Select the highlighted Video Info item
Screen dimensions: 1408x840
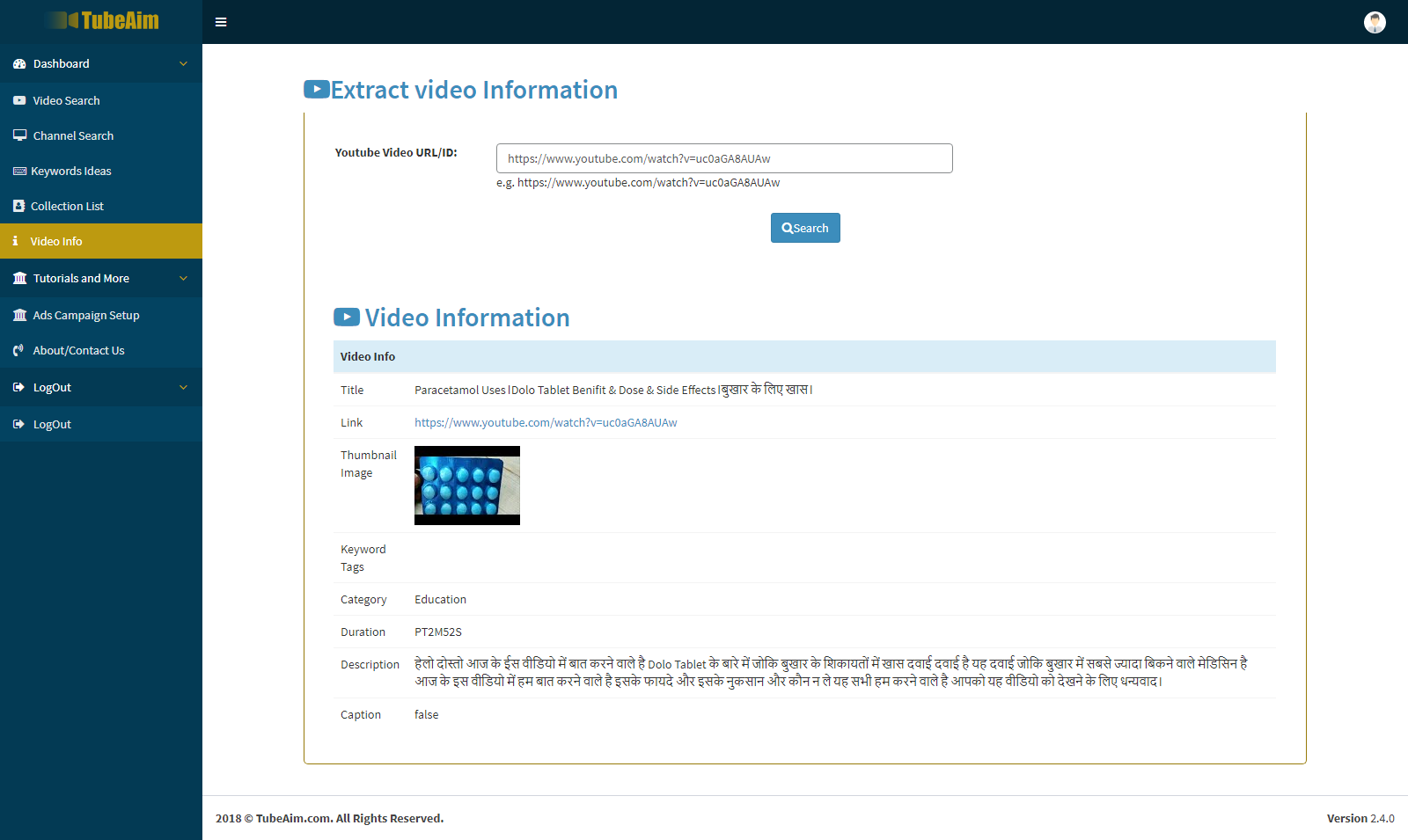(101, 241)
